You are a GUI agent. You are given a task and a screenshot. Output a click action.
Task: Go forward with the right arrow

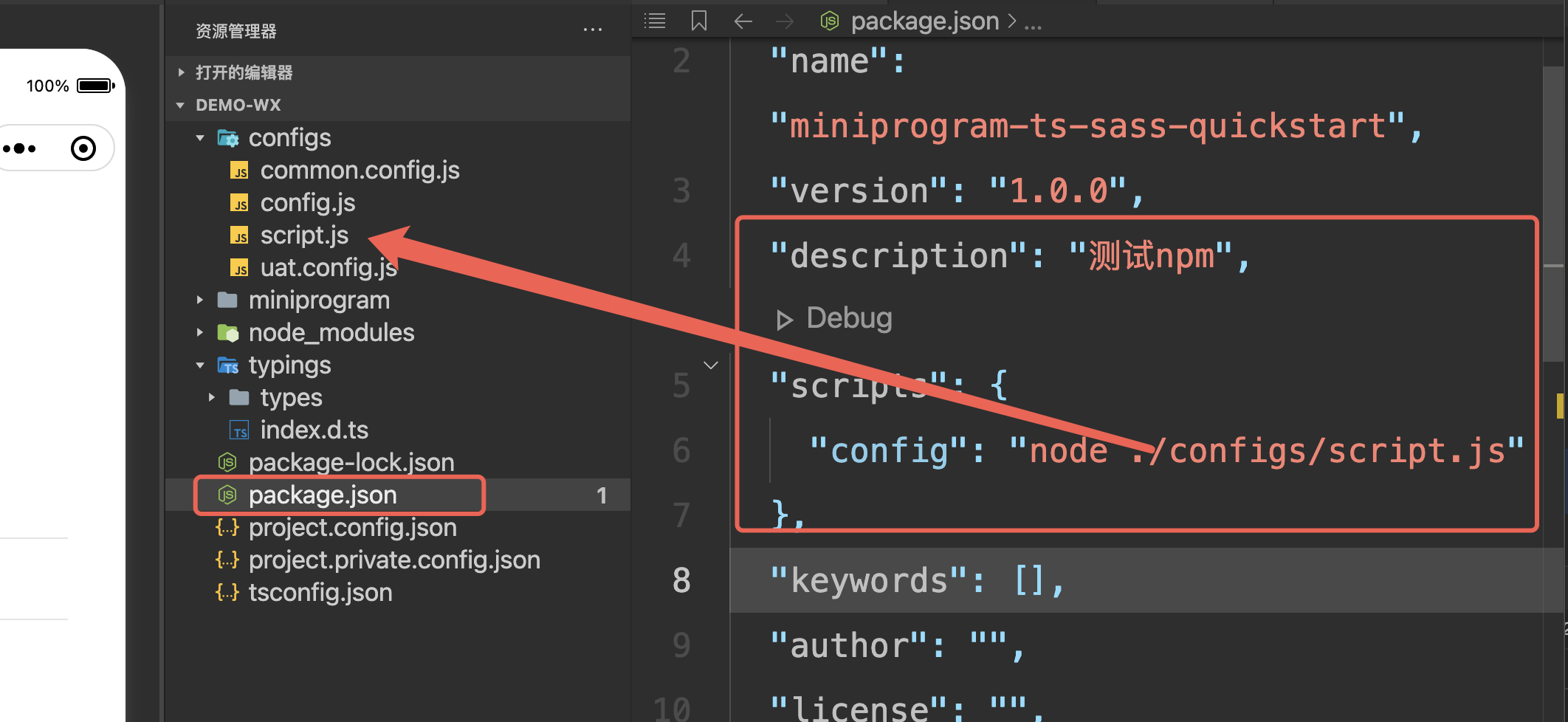coord(784,21)
